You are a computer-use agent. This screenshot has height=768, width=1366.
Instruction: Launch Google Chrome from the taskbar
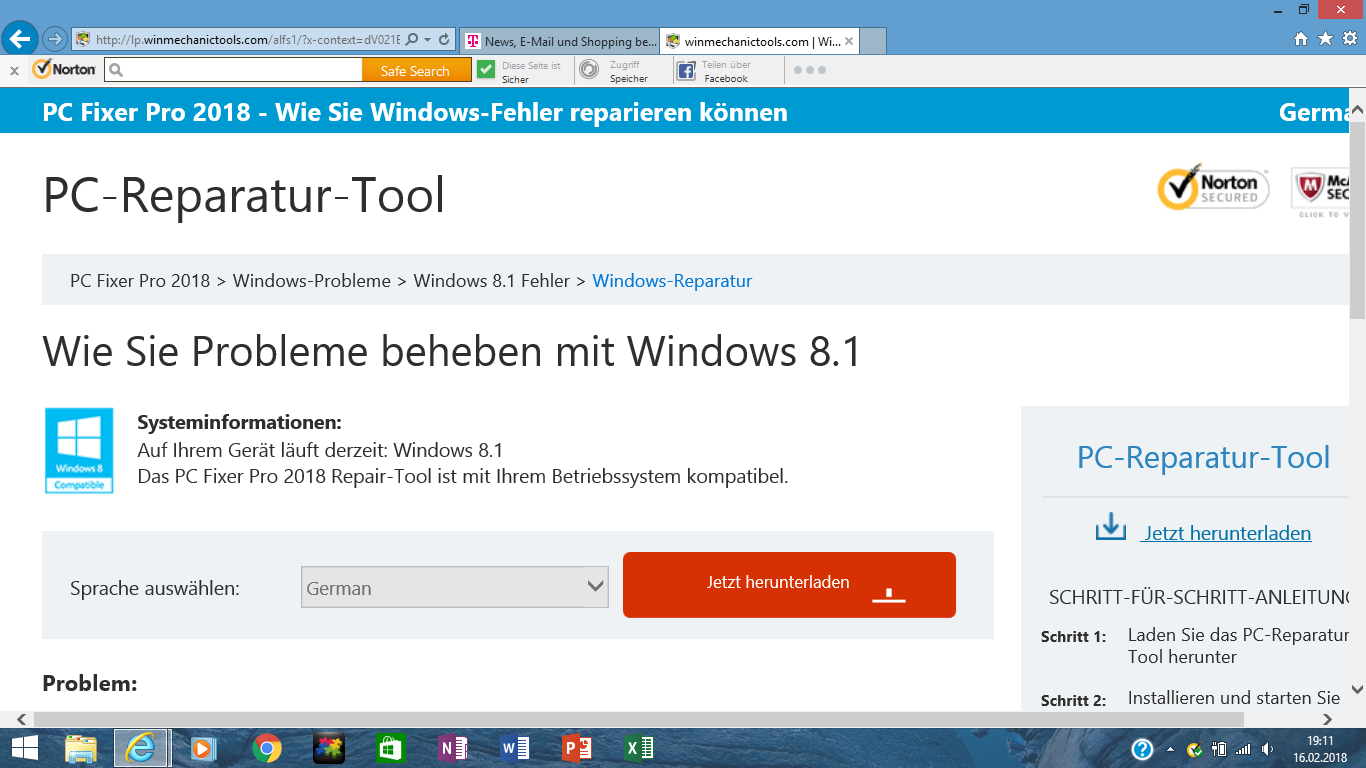click(266, 748)
